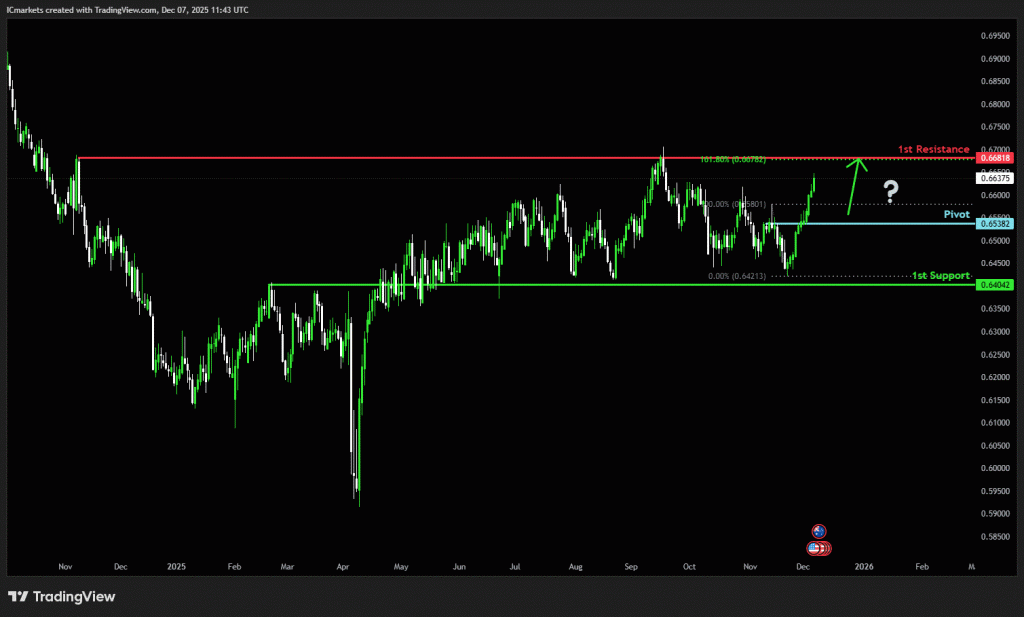
Task: Click the blue 0.65382 pivot price label
Action: click(x=996, y=224)
